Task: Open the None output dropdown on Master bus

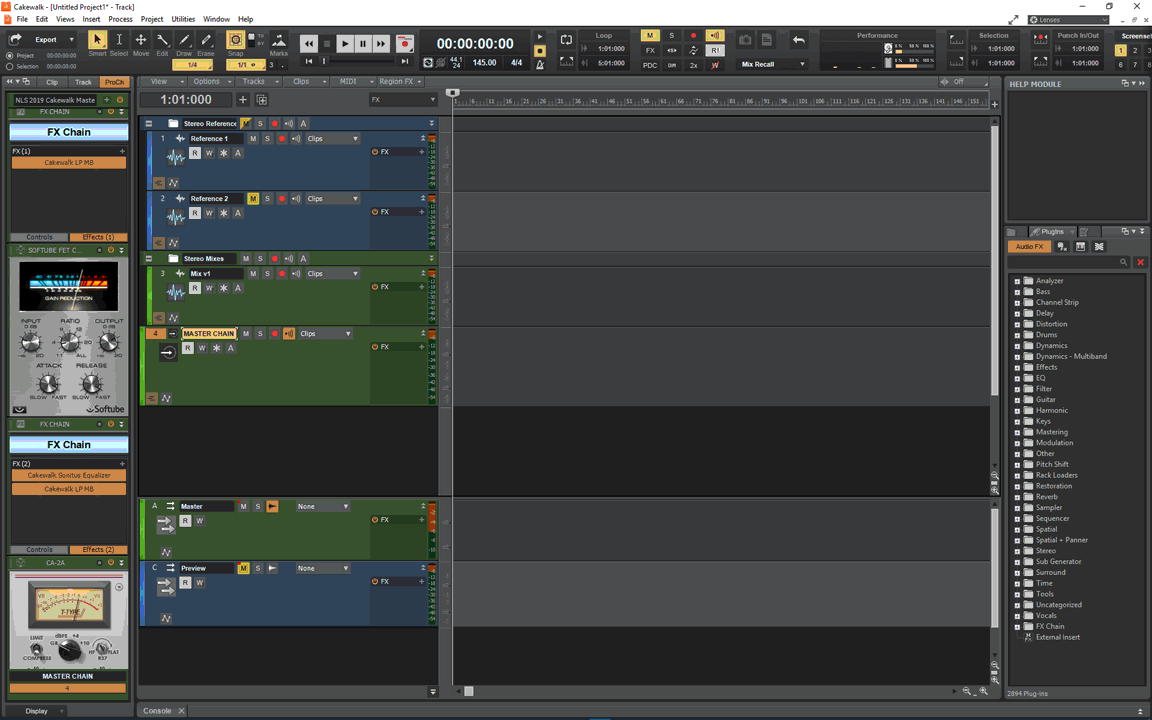Action: point(323,506)
